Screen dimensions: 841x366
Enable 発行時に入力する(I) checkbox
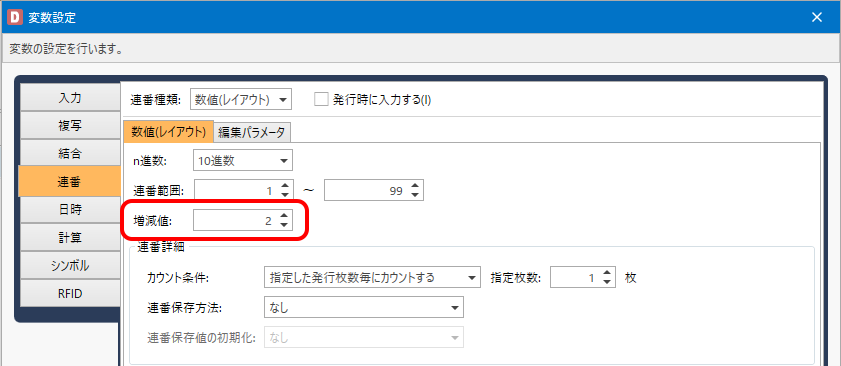(321, 100)
